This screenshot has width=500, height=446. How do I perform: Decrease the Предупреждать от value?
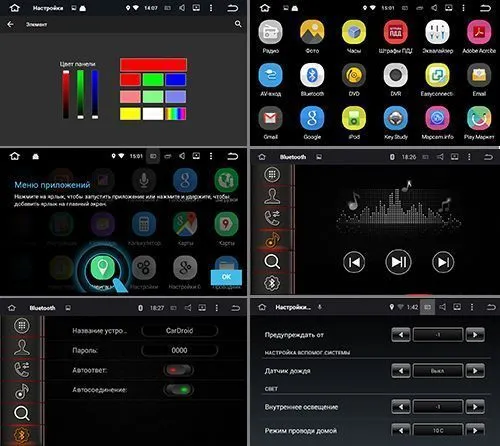pos(401,335)
